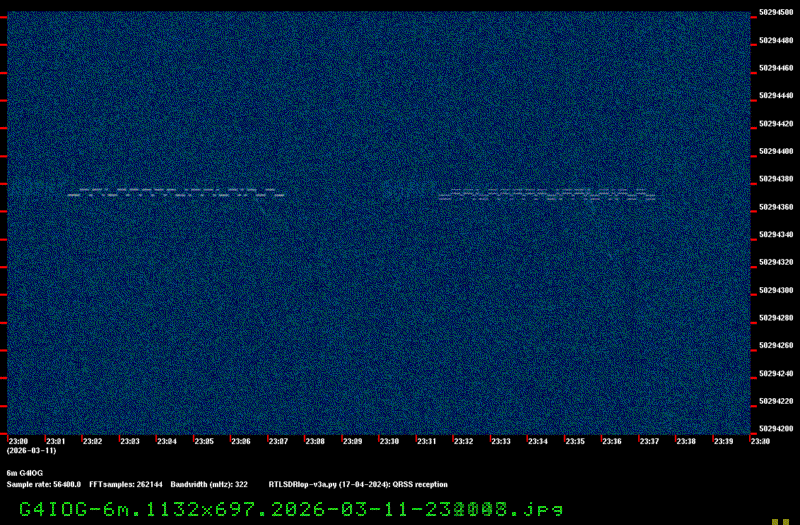Image resolution: width=800 pixels, height=525 pixels.
Task: Select the 23:05 time label
Action: (x=204, y=441)
